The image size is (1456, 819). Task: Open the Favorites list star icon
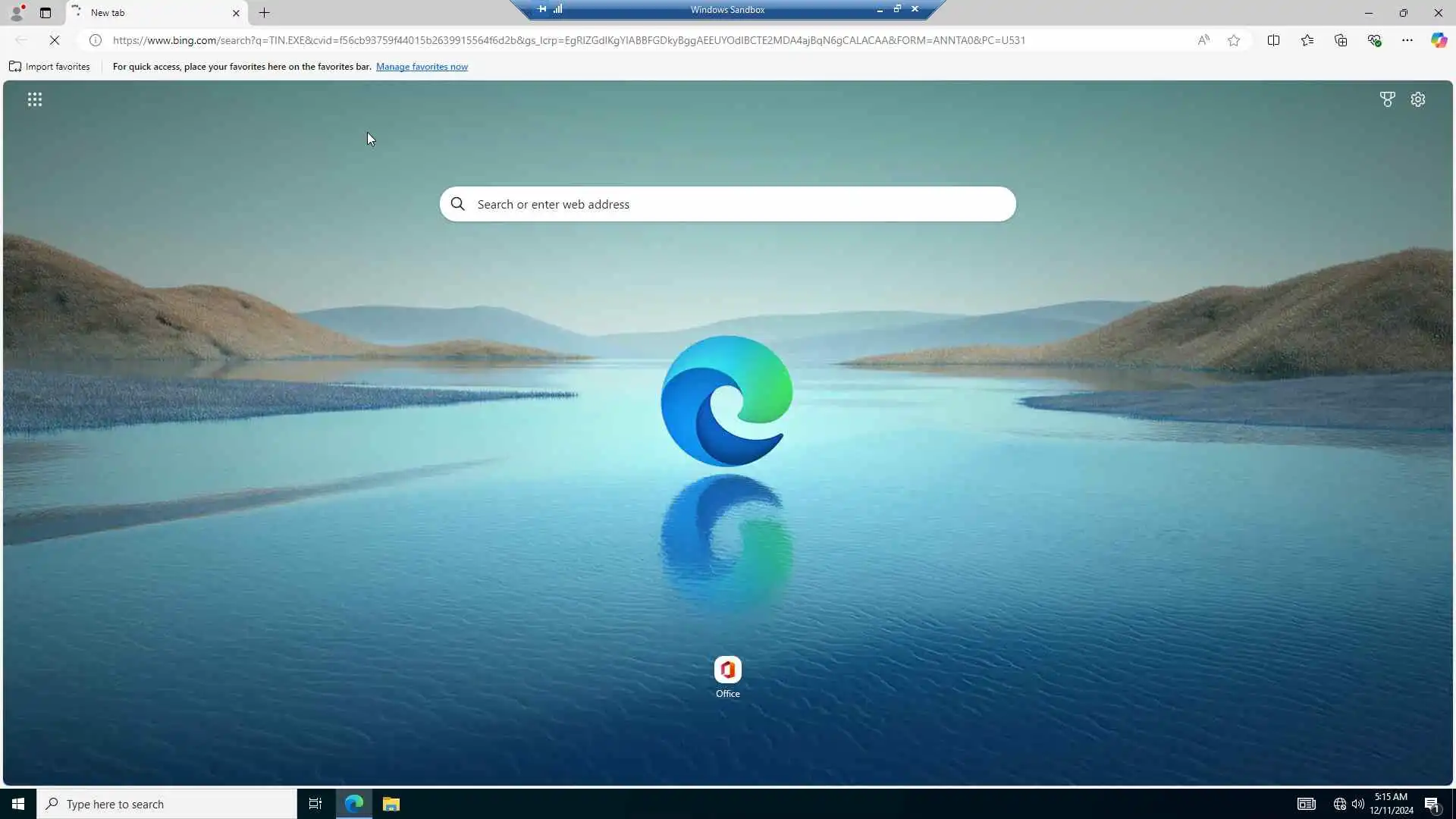click(x=1307, y=40)
